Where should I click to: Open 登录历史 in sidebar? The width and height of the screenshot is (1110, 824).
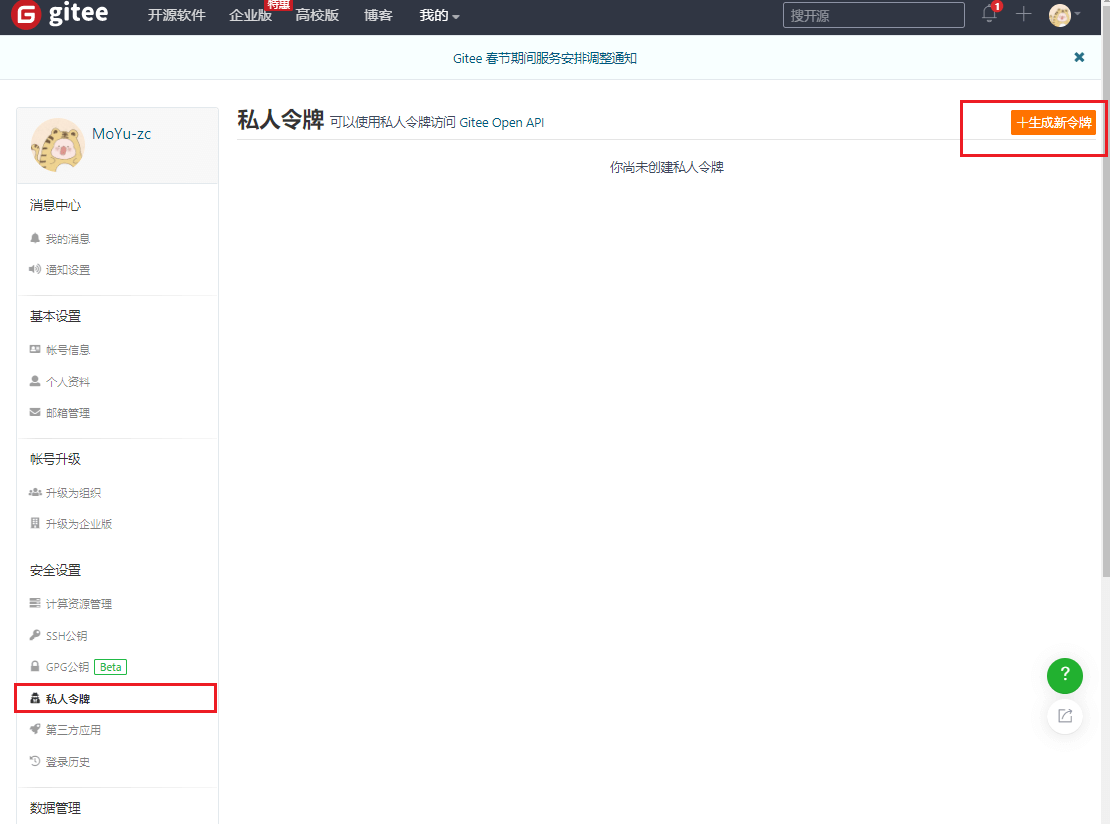pos(68,762)
